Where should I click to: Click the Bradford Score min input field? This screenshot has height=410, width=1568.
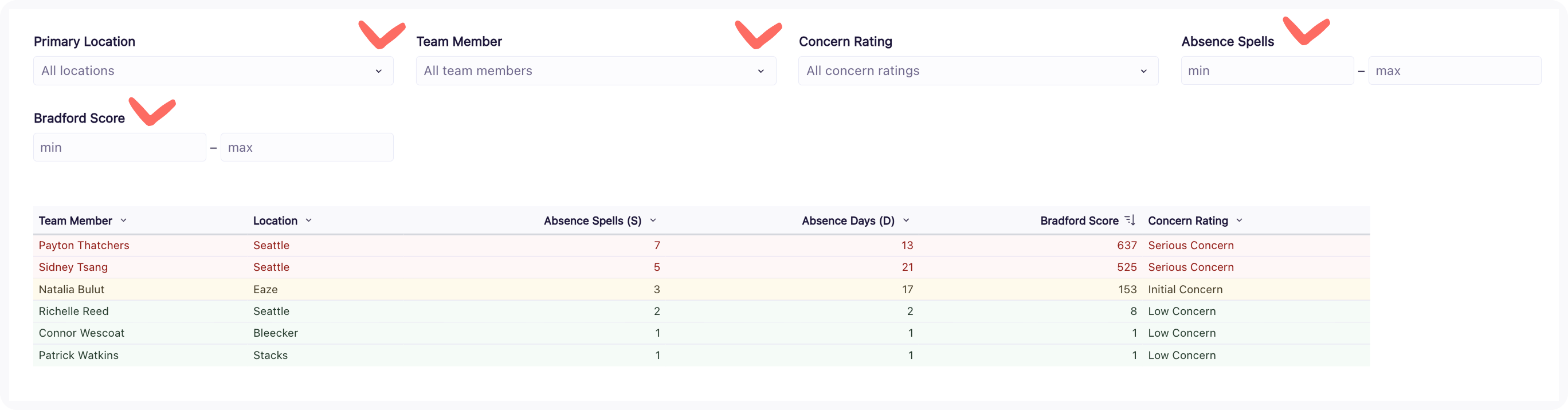point(119,147)
